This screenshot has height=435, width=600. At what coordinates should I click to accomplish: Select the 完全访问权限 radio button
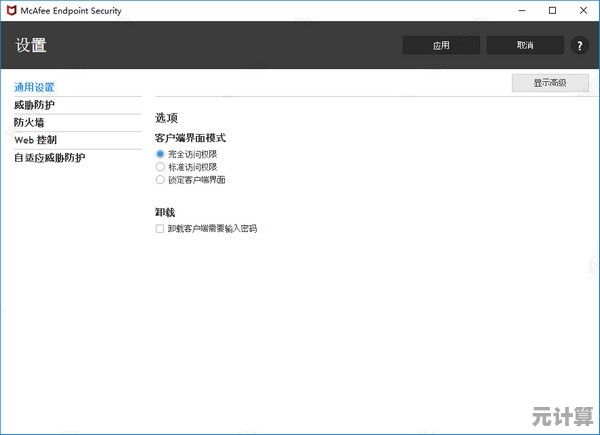[x=160, y=154]
